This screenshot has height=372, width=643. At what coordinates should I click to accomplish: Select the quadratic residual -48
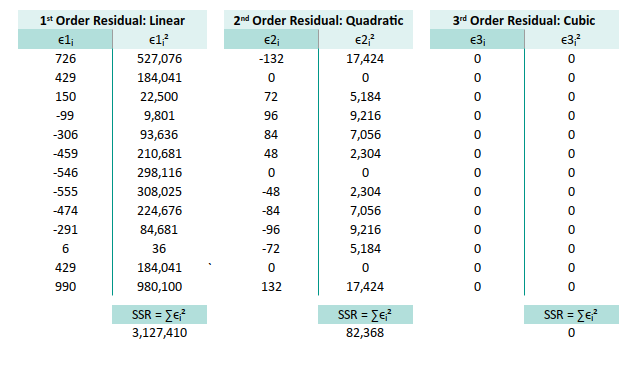pos(271,192)
